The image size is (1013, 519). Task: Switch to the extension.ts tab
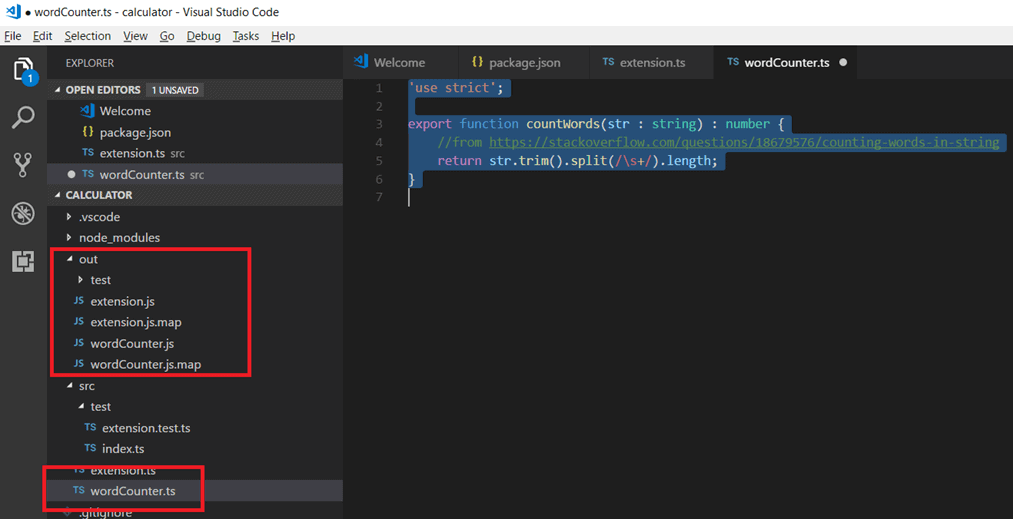651,63
